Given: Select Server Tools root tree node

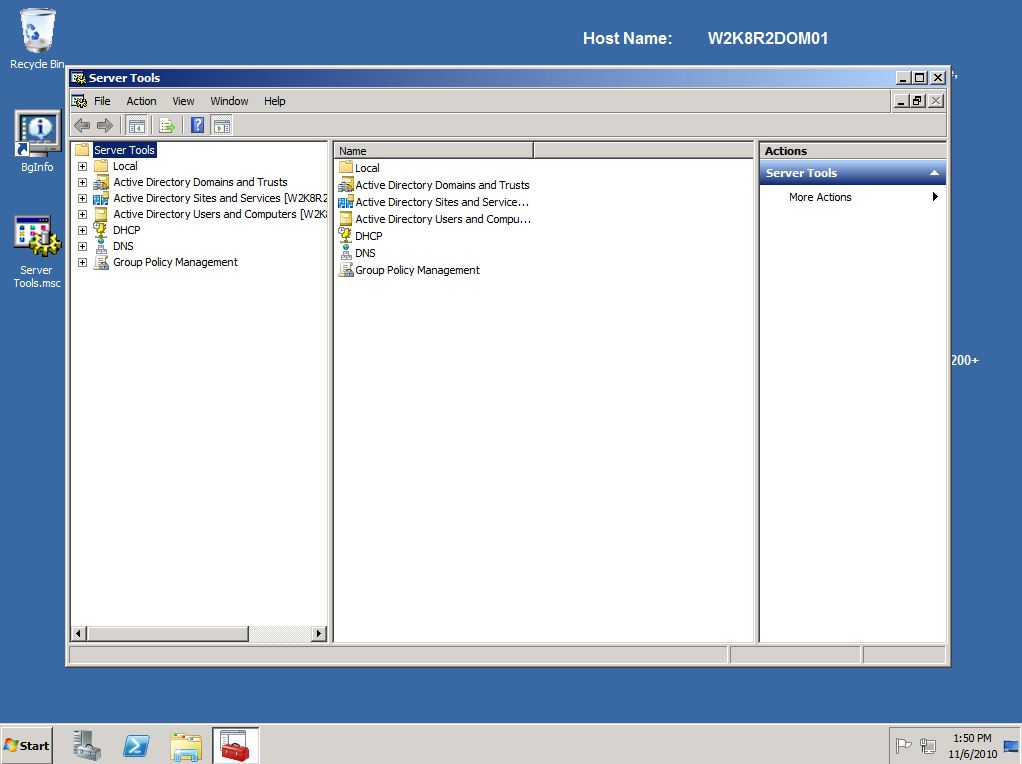Looking at the screenshot, I should (x=124, y=150).
